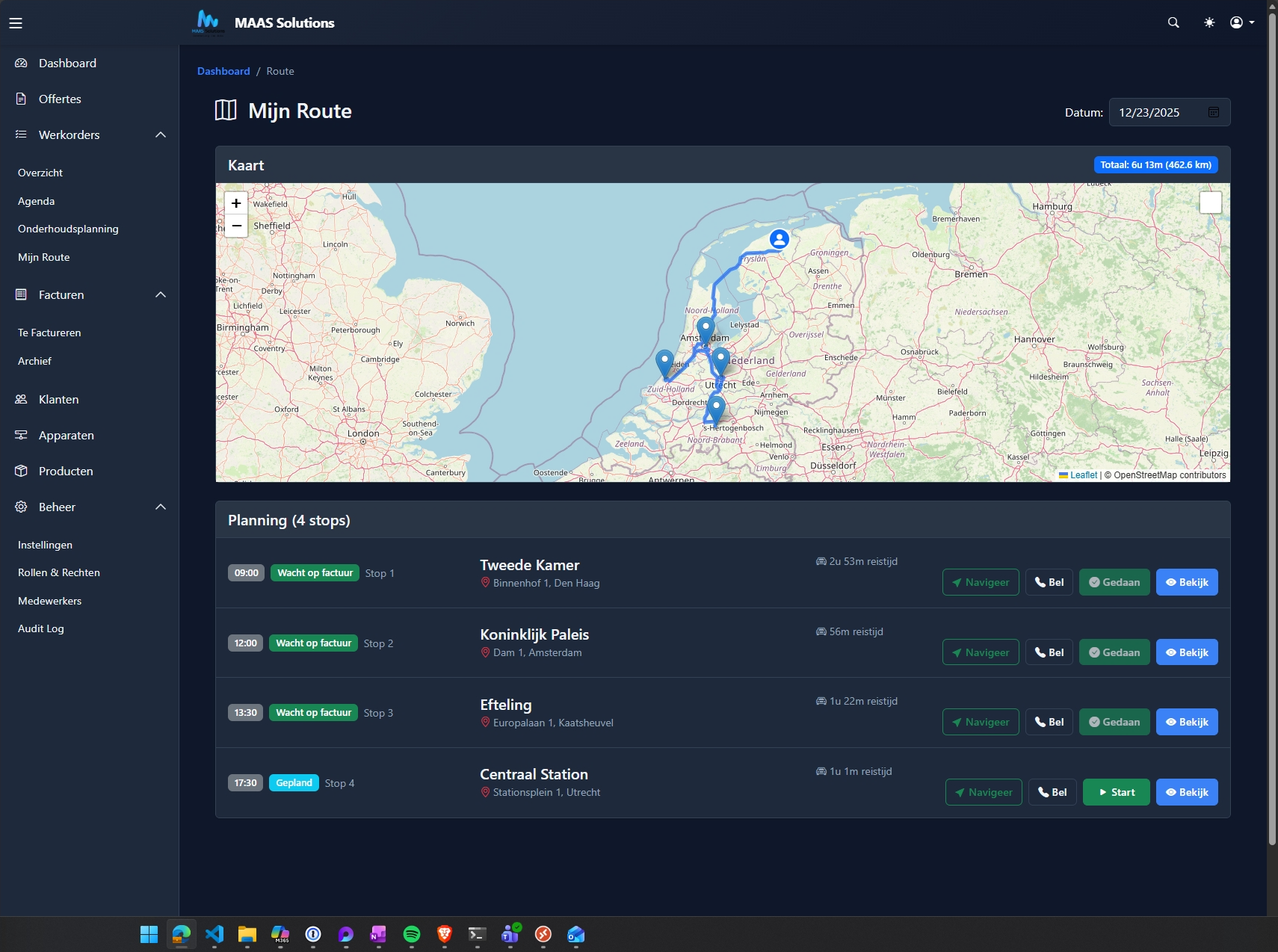
Task: Click the calendar icon next to the date field
Action: [x=1213, y=111]
